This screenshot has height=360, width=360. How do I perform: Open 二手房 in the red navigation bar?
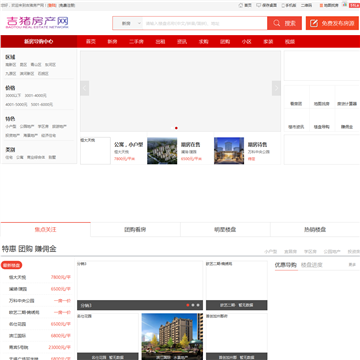pyautogui.click(x=136, y=42)
